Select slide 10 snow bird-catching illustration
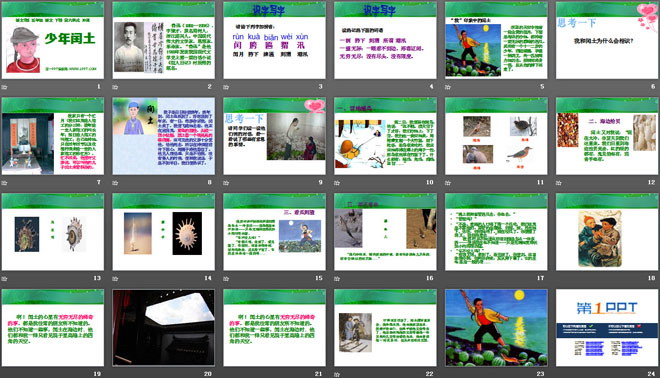 (x=385, y=136)
